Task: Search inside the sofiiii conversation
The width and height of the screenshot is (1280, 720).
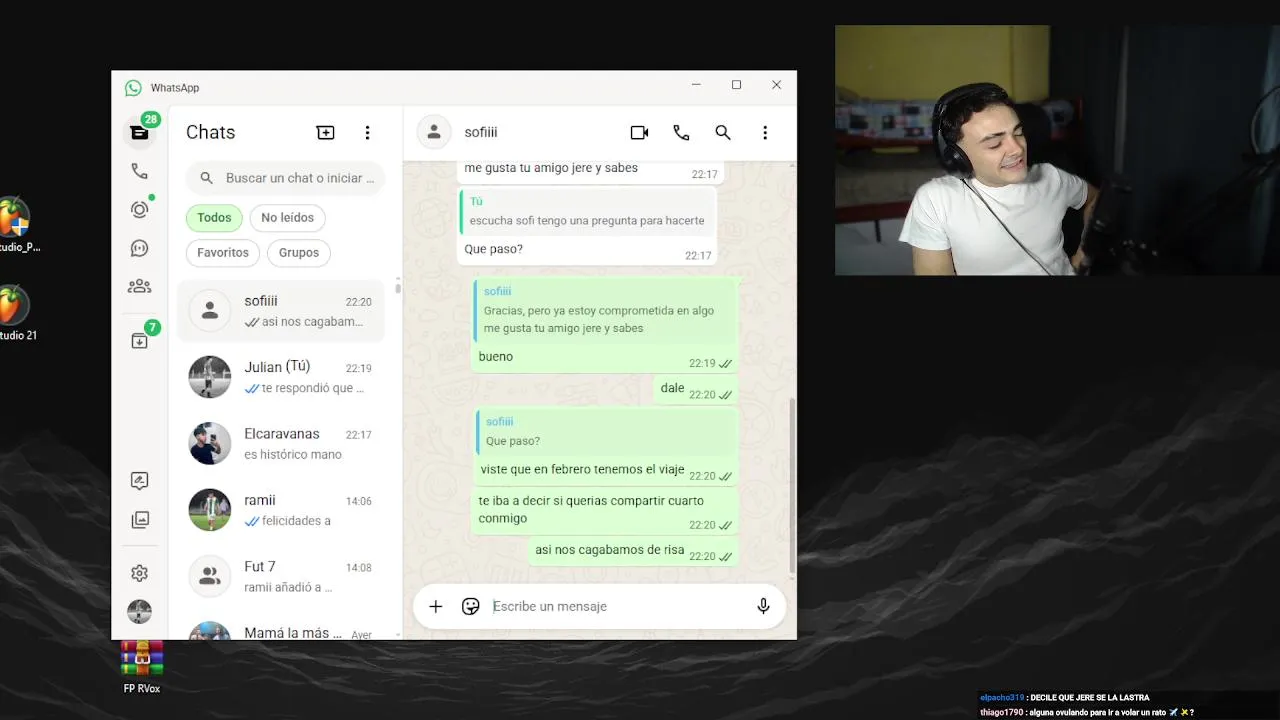Action: pyautogui.click(x=723, y=132)
